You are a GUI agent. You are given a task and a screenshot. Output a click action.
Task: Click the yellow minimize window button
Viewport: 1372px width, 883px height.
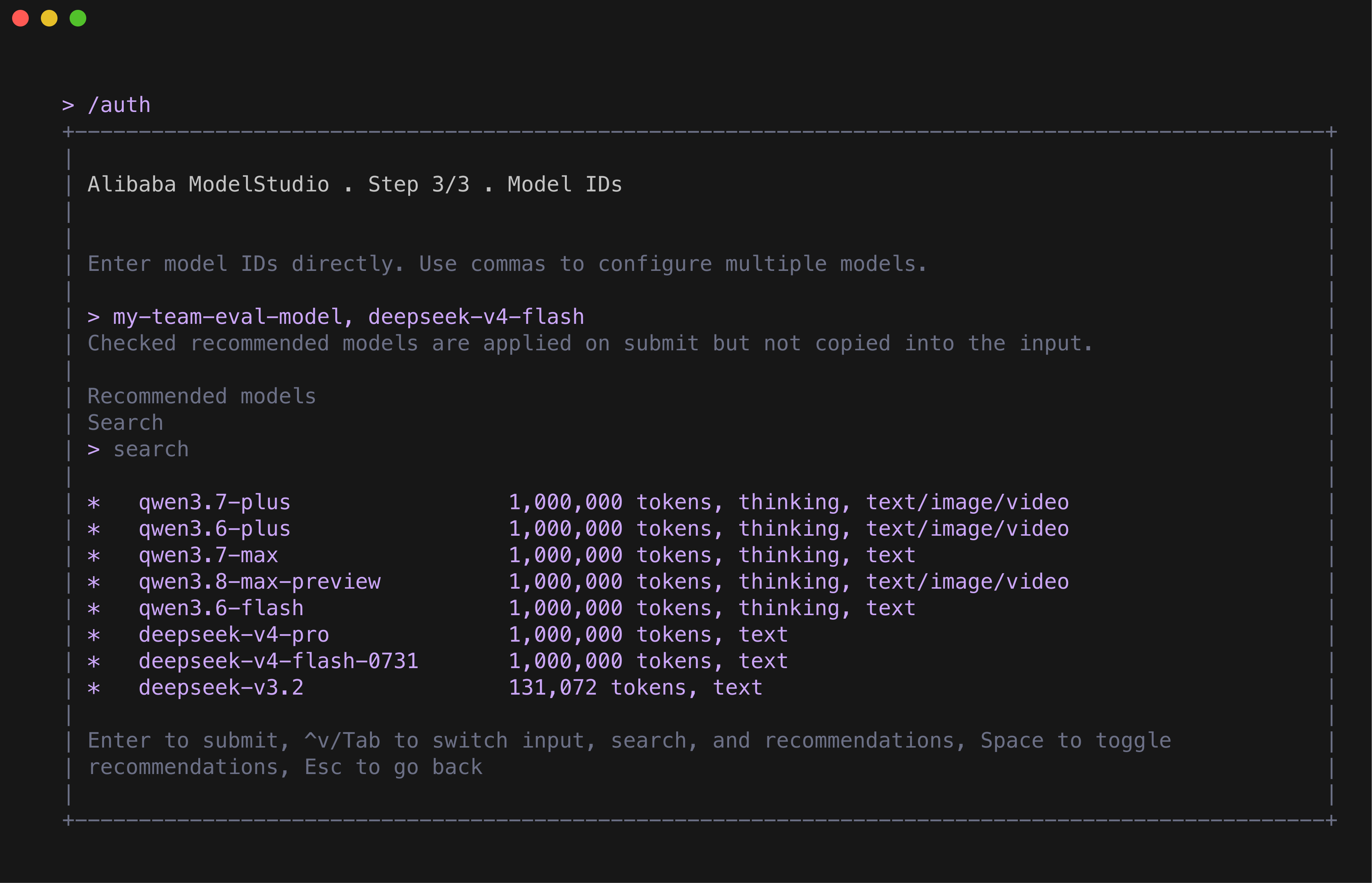coord(49,18)
